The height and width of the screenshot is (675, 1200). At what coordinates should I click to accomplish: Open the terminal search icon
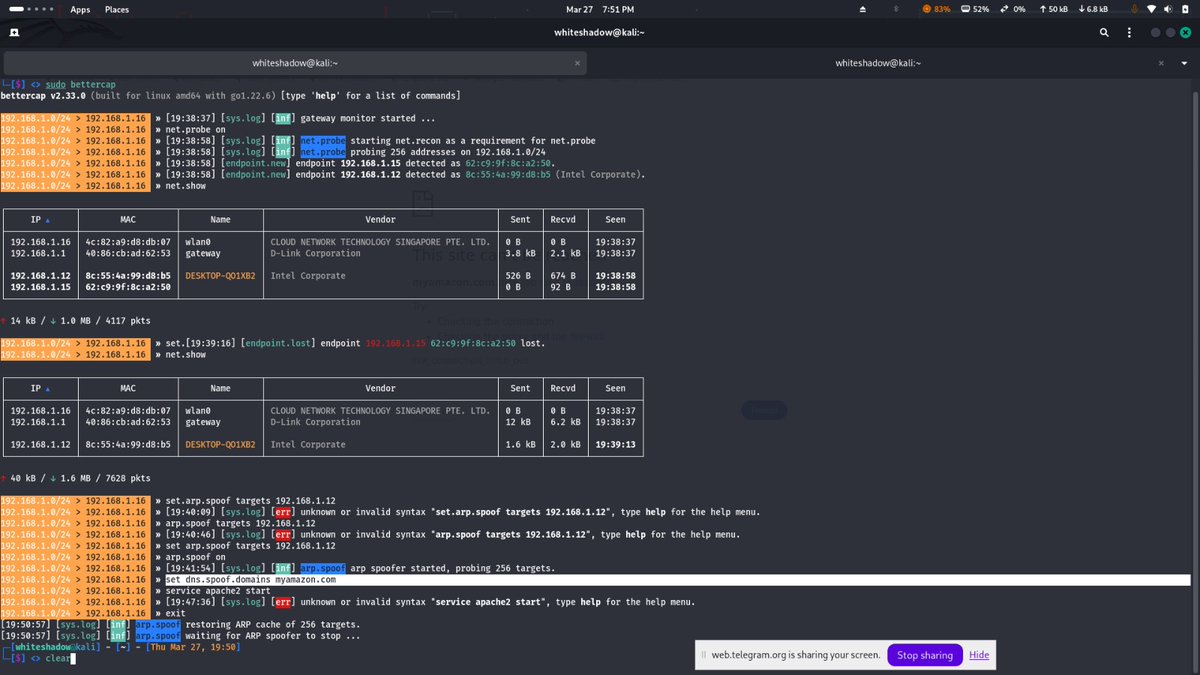(x=1105, y=33)
